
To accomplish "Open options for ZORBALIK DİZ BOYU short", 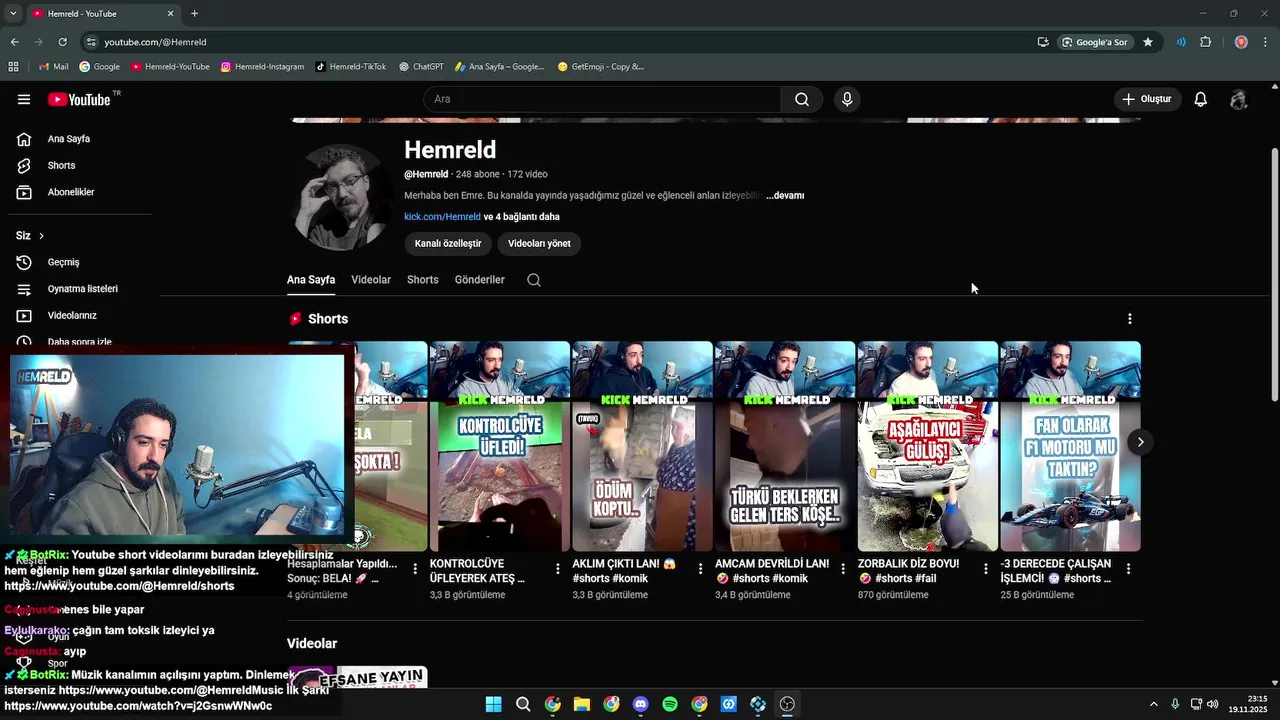I will (x=986, y=569).
